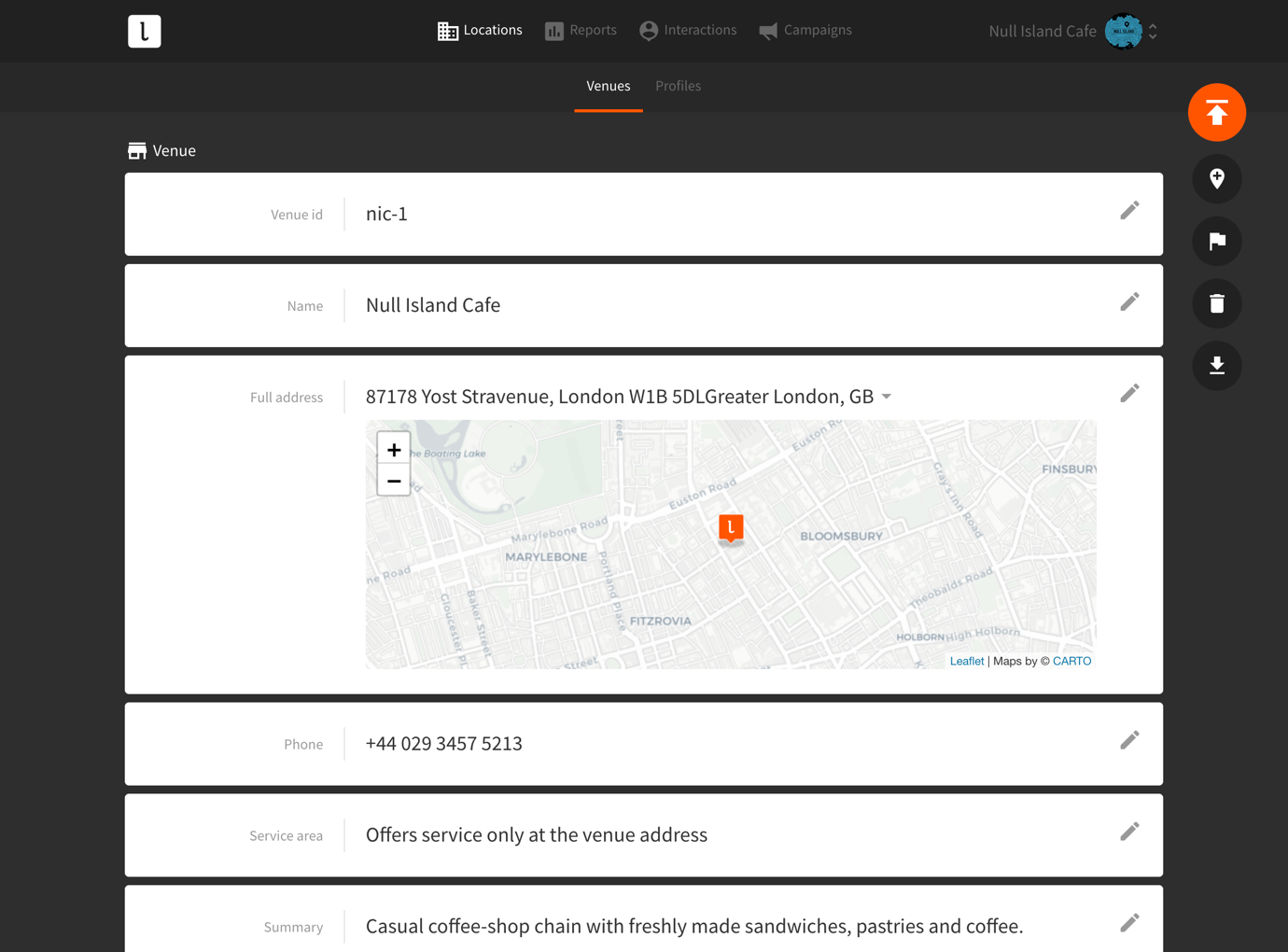Switch to the Profiles tab

tap(678, 86)
